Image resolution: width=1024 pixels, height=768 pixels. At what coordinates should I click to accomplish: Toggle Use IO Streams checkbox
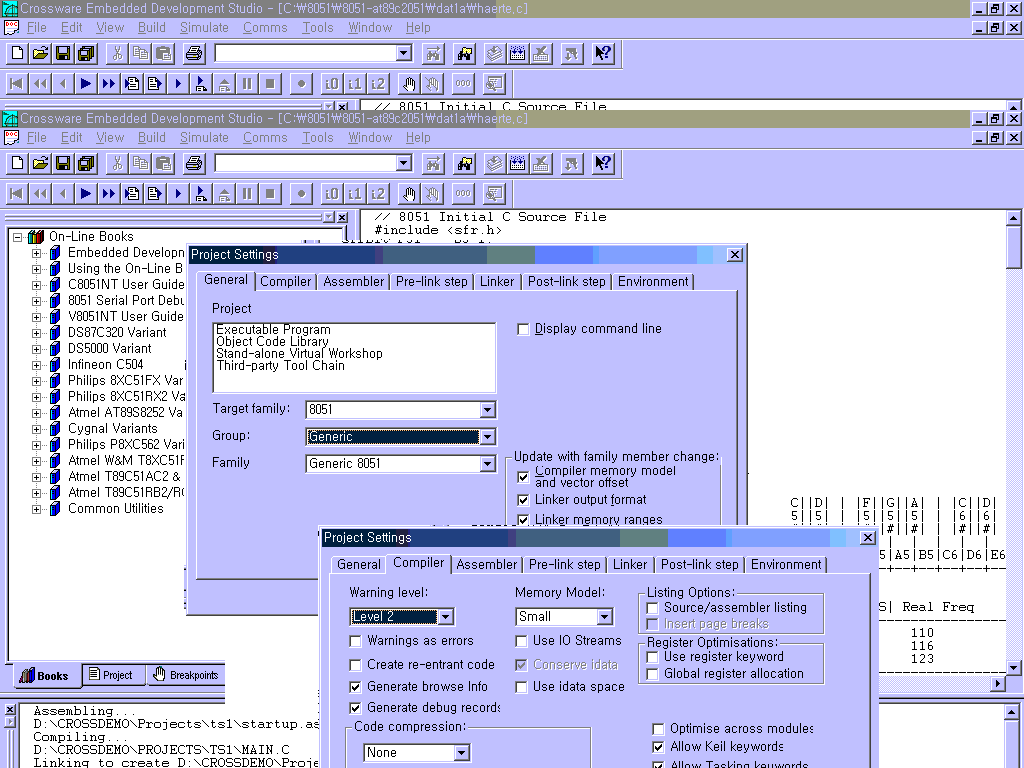pyautogui.click(x=522, y=641)
